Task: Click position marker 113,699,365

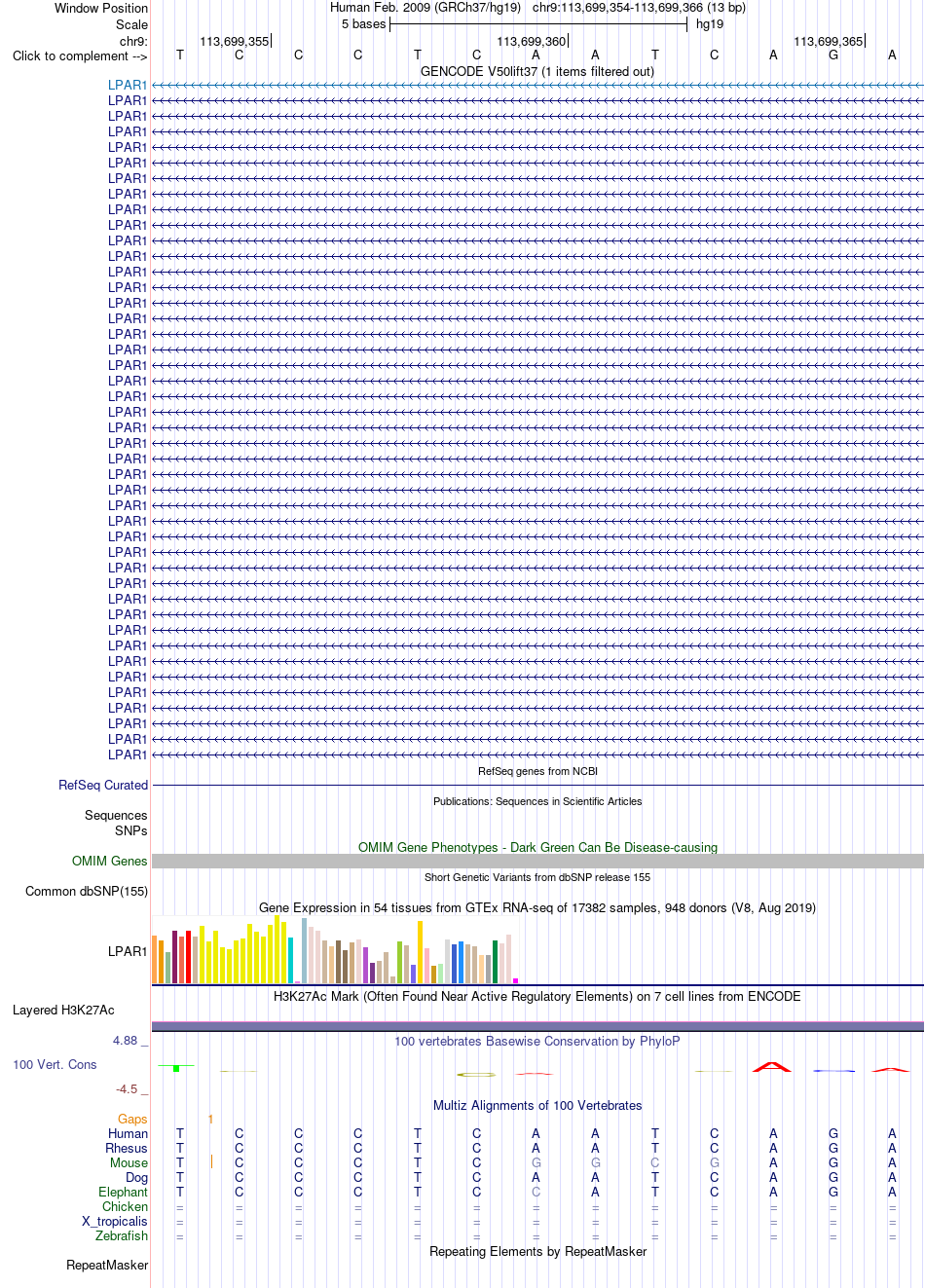Action: point(829,41)
